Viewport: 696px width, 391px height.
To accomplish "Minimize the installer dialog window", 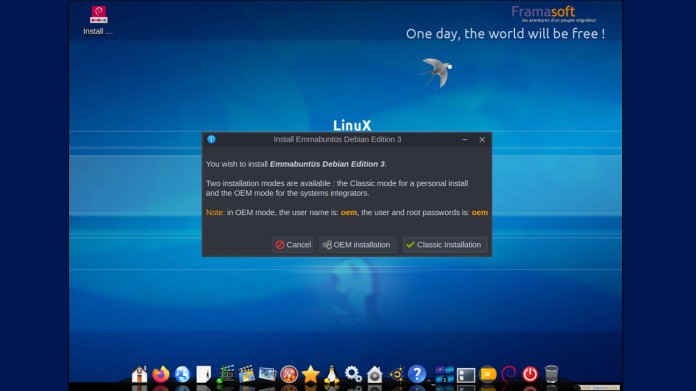I will 465,139.
